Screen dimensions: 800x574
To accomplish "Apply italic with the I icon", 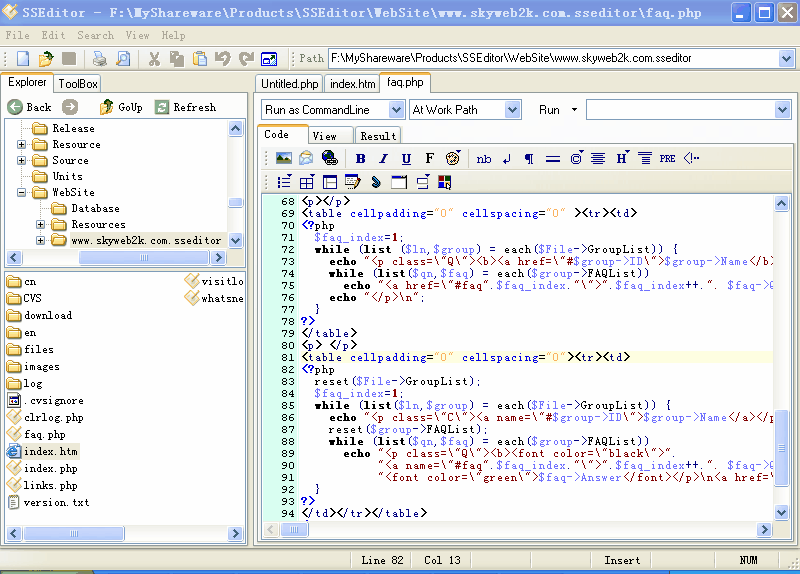I will (383, 159).
